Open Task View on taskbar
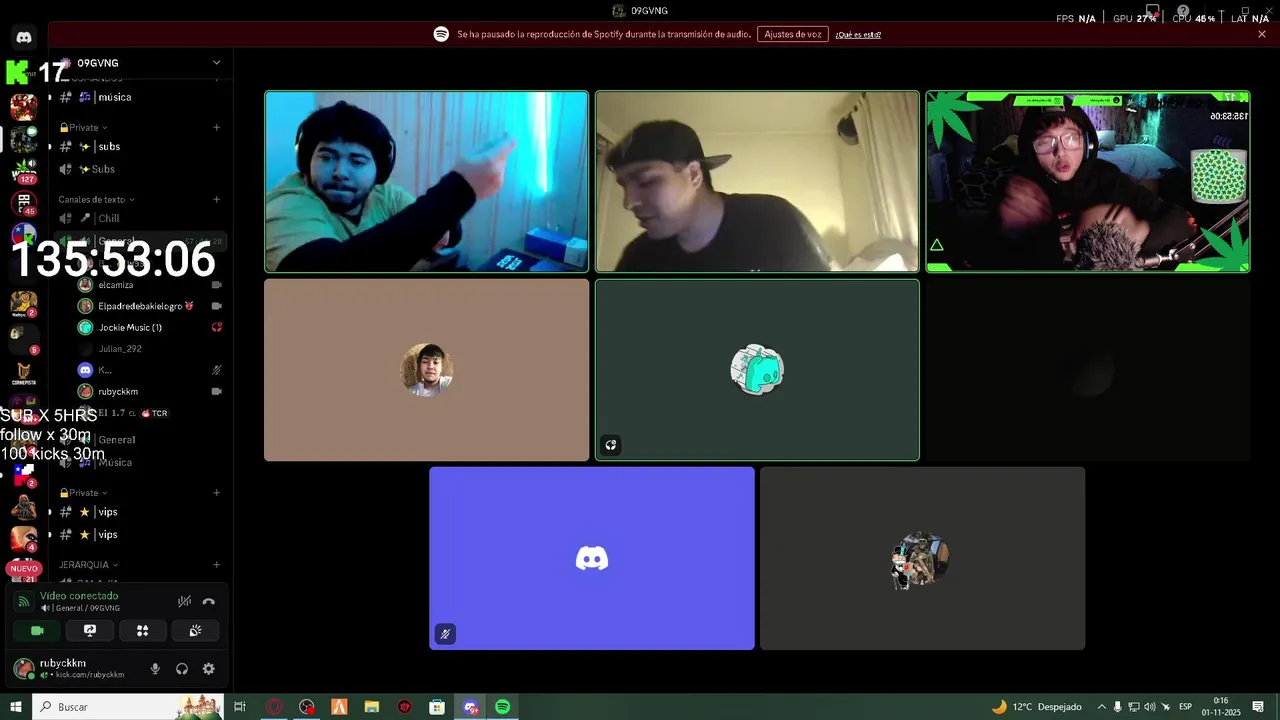The width and height of the screenshot is (1280, 720). pos(240,707)
